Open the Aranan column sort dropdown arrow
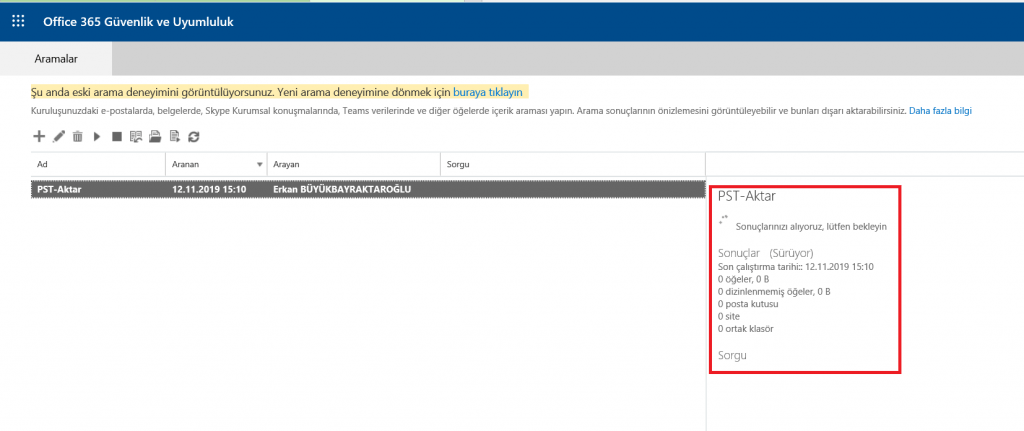The height and width of the screenshot is (431, 1024). point(260,164)
